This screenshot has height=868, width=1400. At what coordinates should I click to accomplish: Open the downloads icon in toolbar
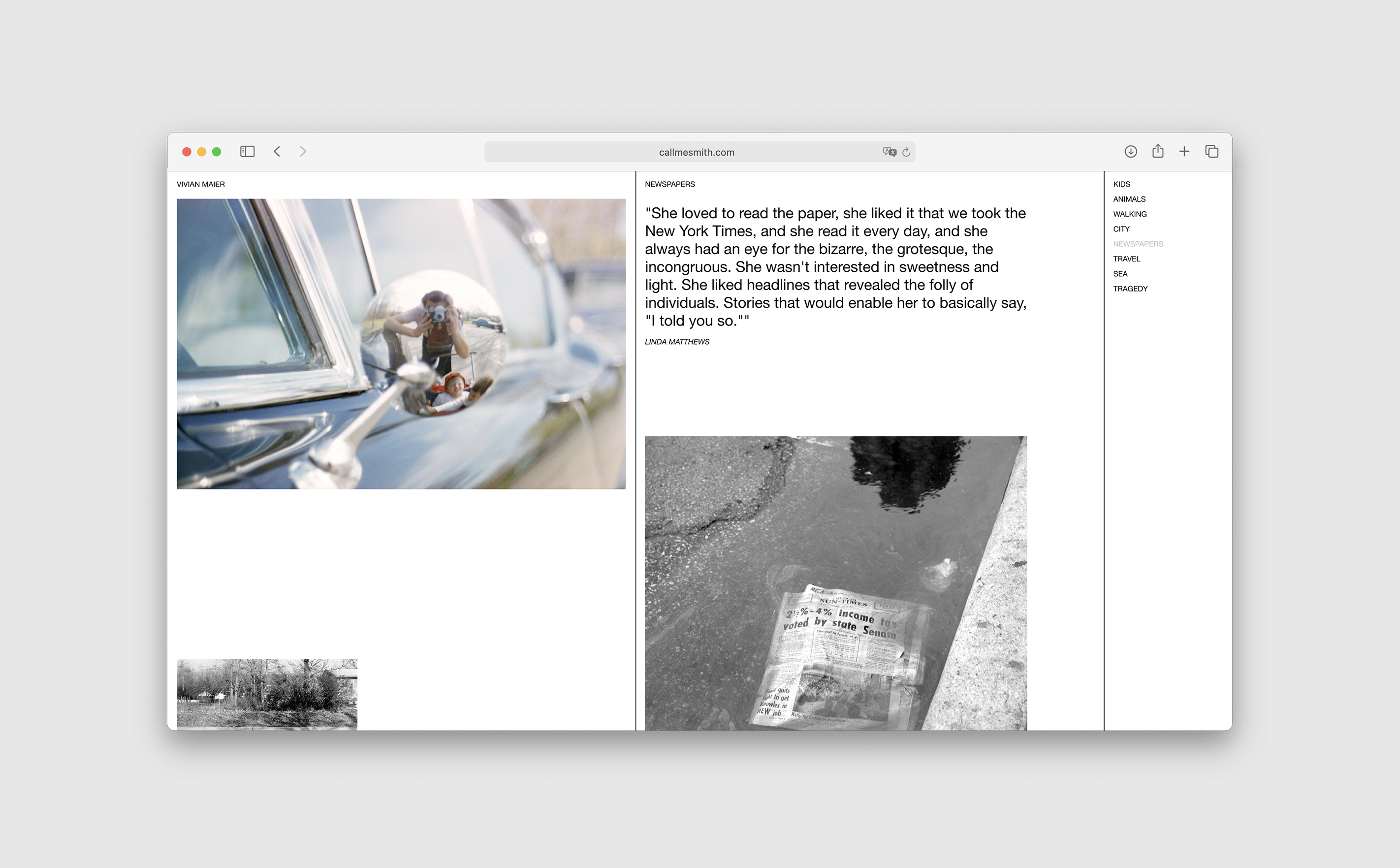(x=1130, y=152)
